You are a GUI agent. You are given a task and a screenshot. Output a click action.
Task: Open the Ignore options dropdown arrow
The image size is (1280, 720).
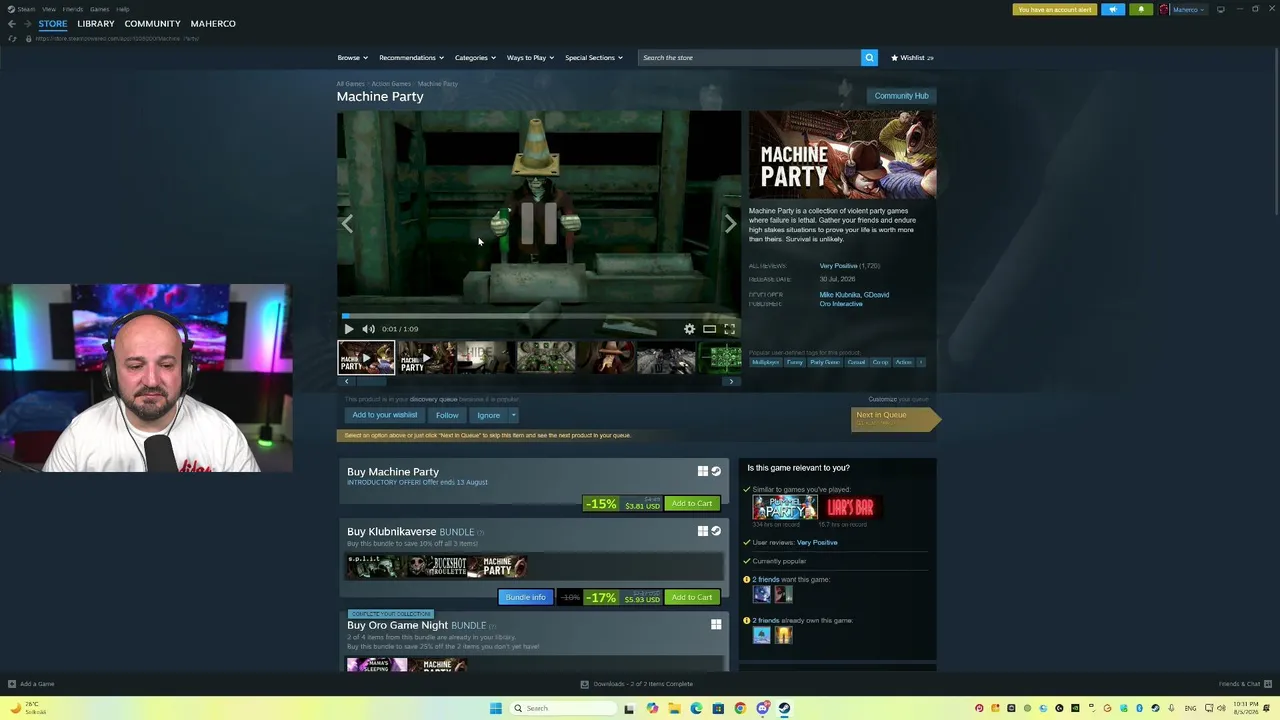coord(513,415)
